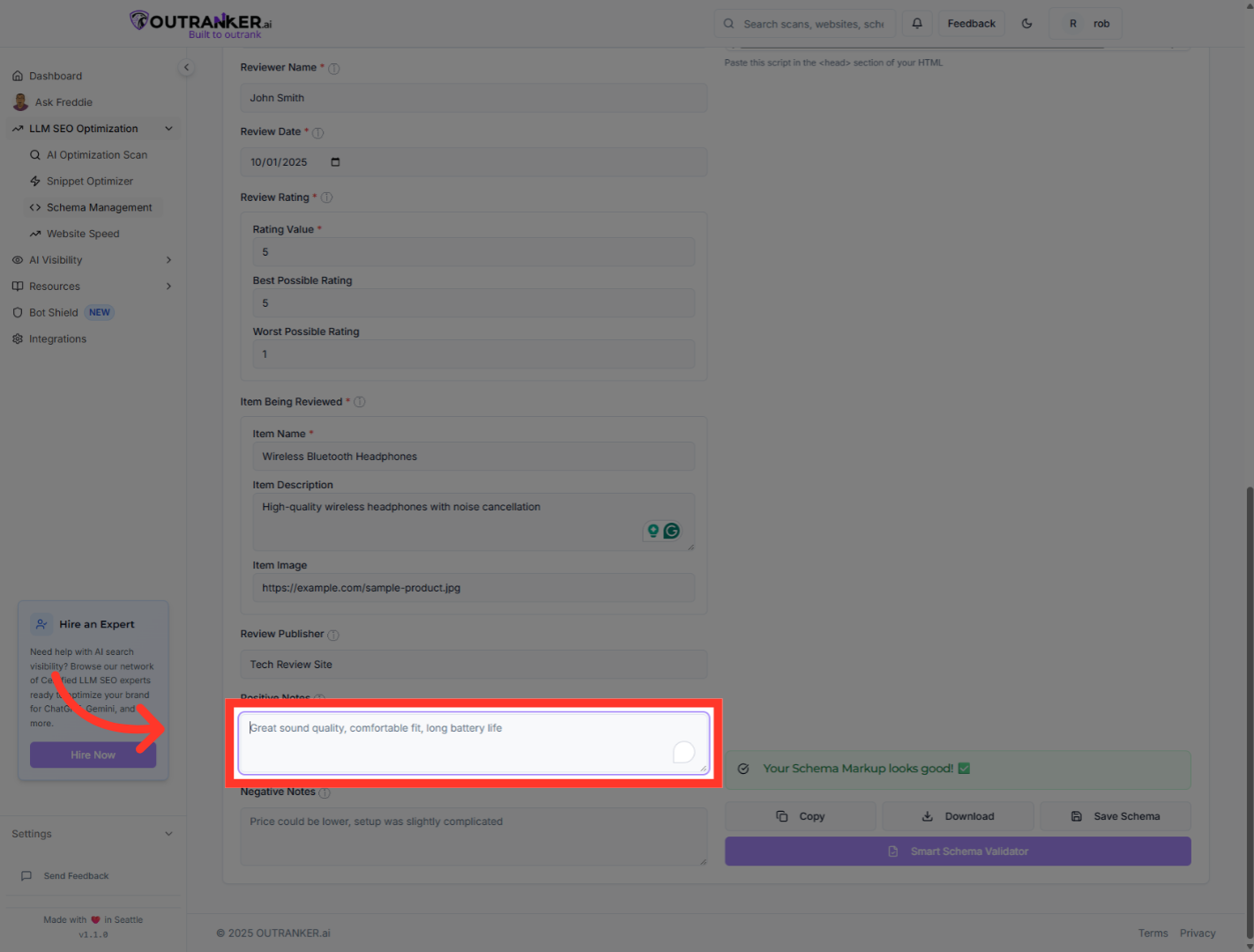The height and width of the screenshot is (952, 1254).
Task: Open the rob user profile menu
Action: pyautogui.click(x=1086, y=24)
